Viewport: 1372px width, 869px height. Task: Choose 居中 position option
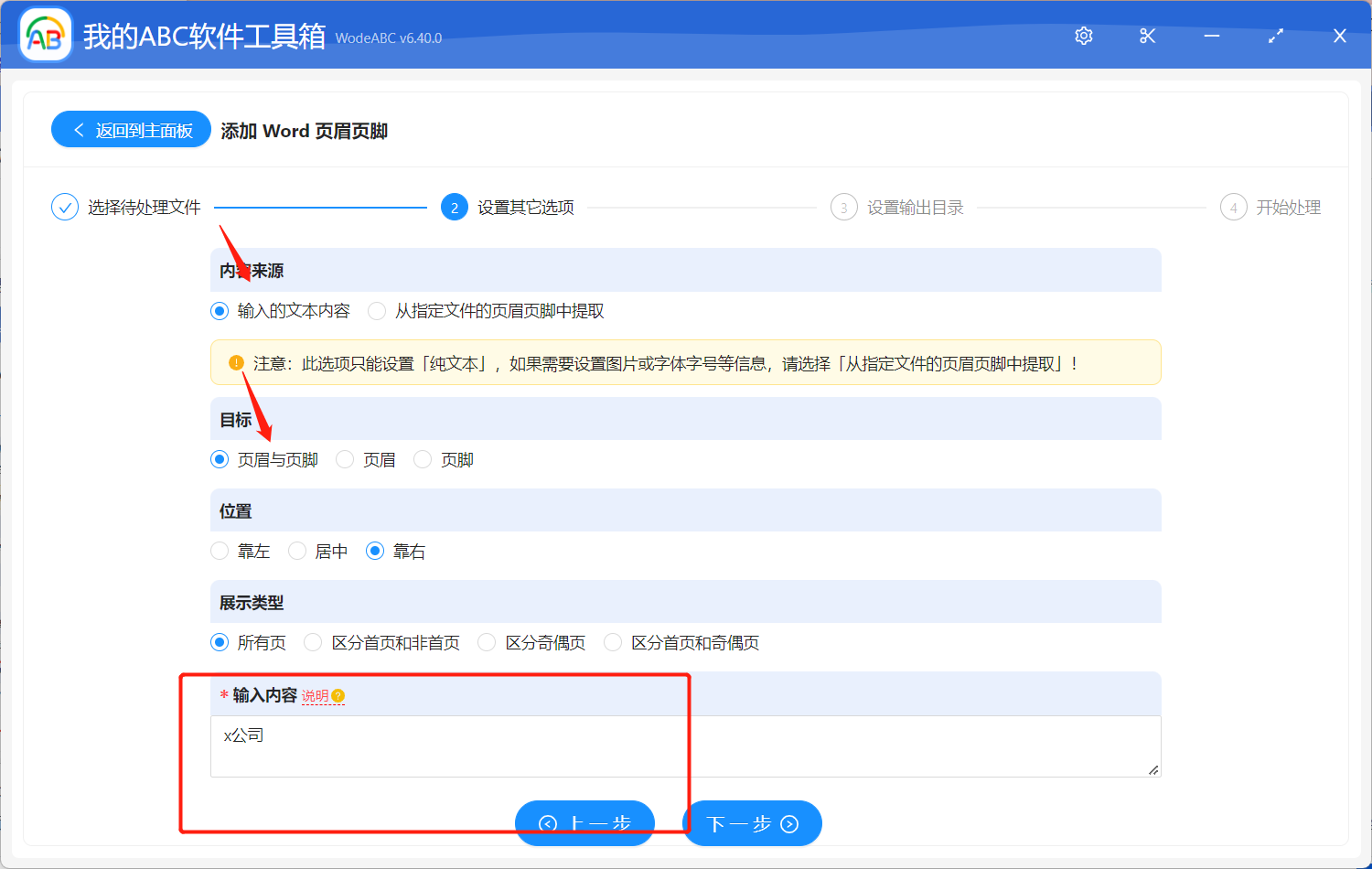pos(297,551)
